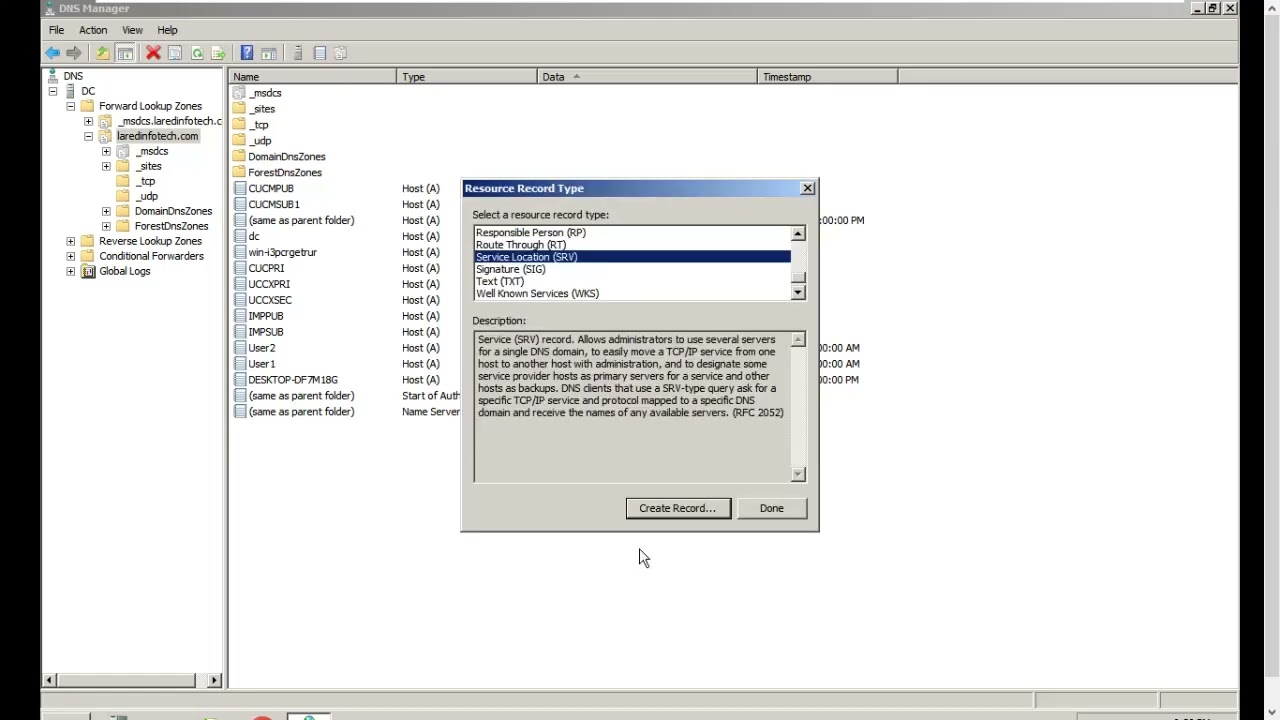
Task: Sort by the Type column header
Action: tap(468, 77)
